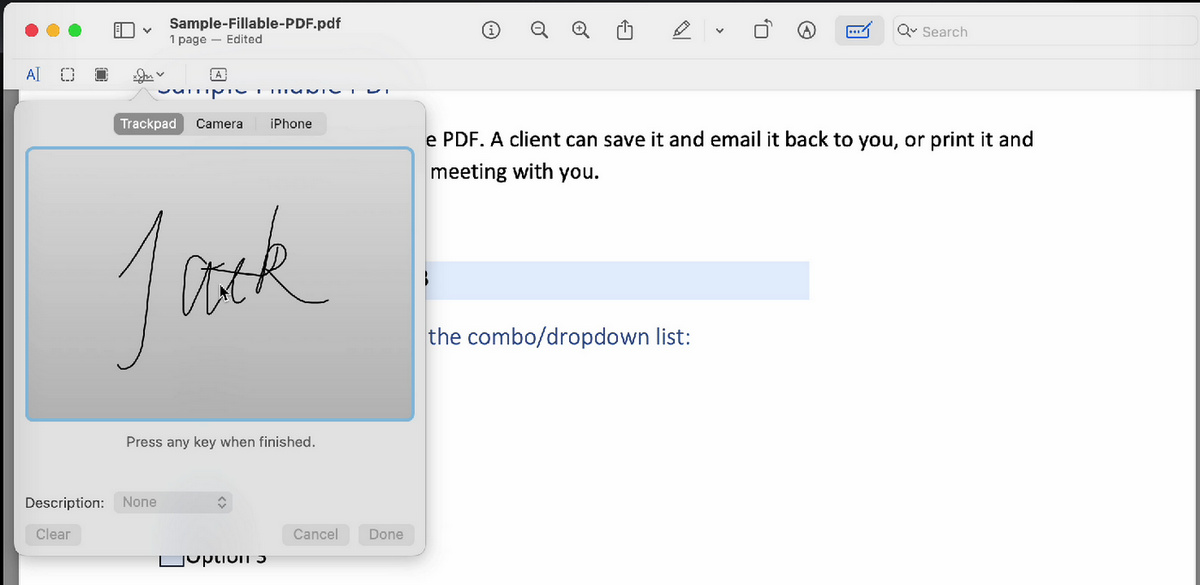The image size is (1200, 585).
Task: Add a Text box with the text tool
Action: coord(219,74)
